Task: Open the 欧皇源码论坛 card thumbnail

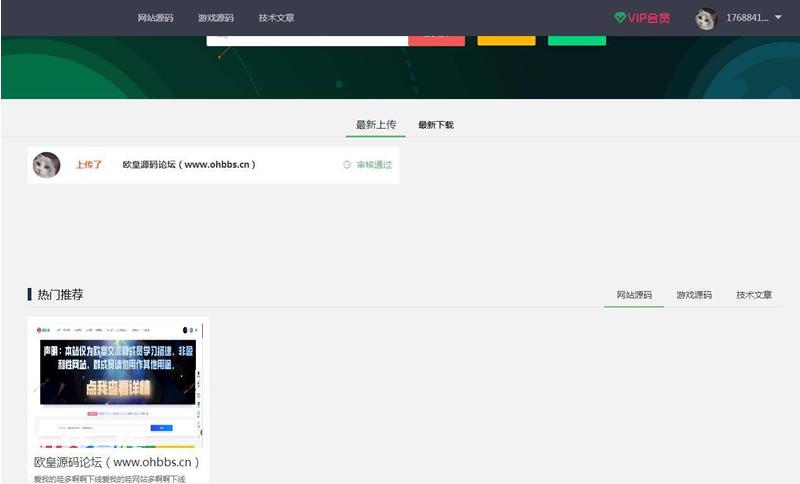Action: [118, 385]
